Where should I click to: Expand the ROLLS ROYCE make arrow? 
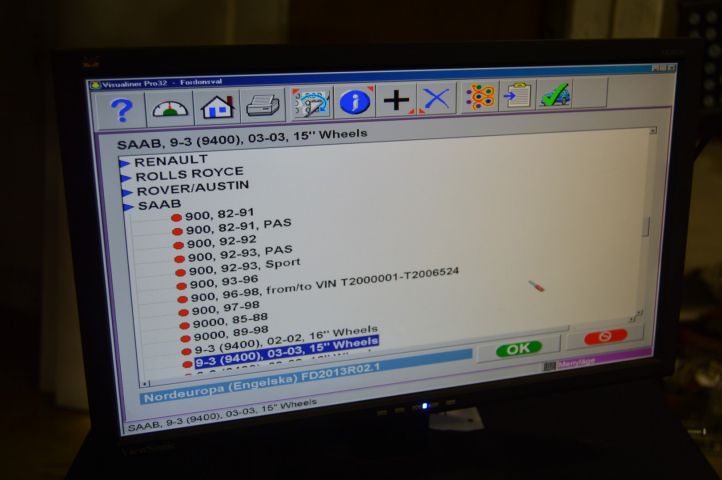click(126, 178)
